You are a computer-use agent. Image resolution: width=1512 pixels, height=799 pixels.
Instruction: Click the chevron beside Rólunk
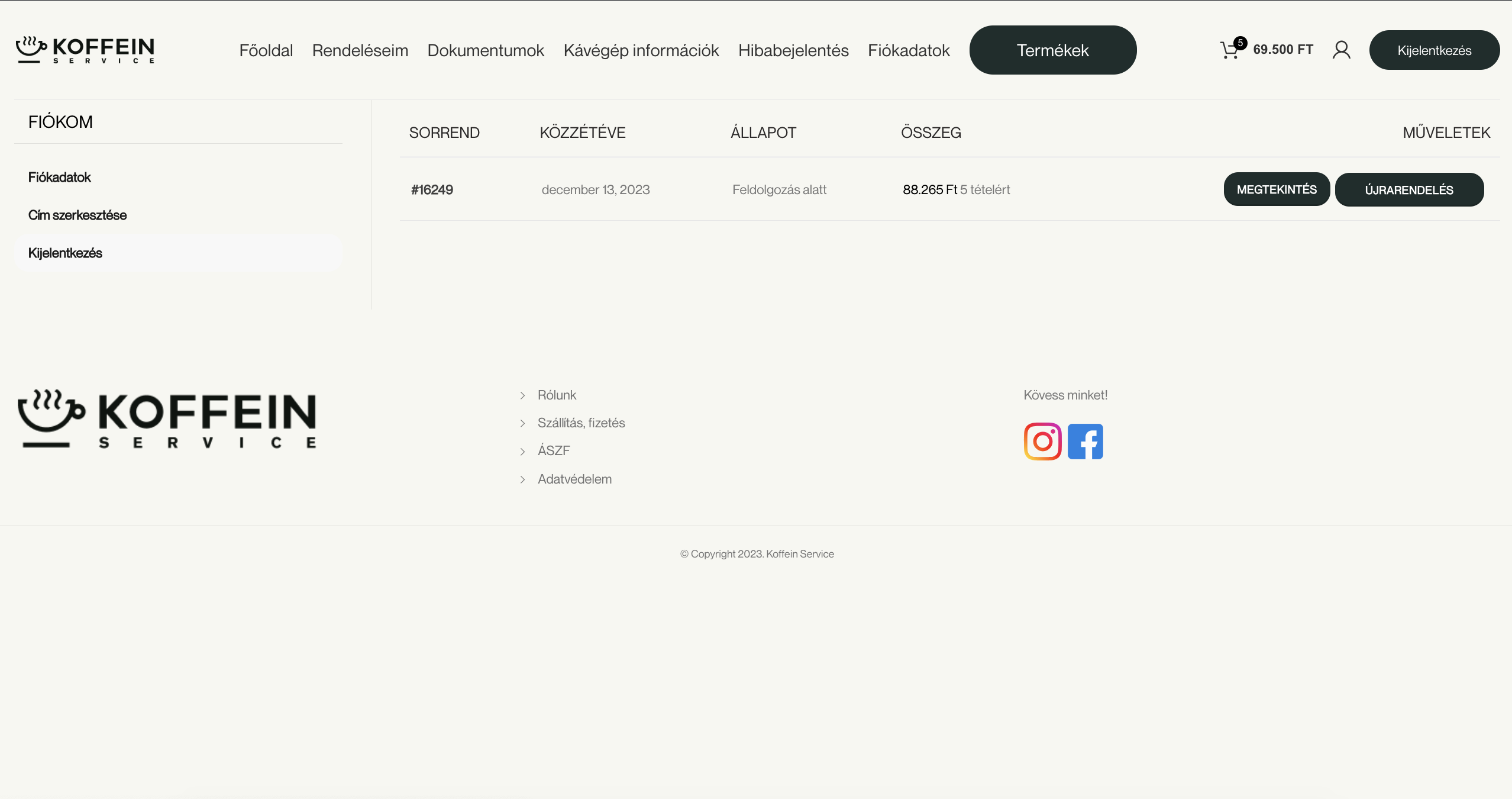coord(522,396)
